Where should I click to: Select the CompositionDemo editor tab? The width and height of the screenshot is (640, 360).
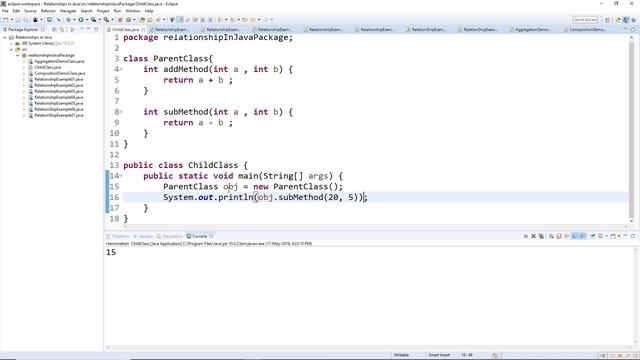pos(587,29)
